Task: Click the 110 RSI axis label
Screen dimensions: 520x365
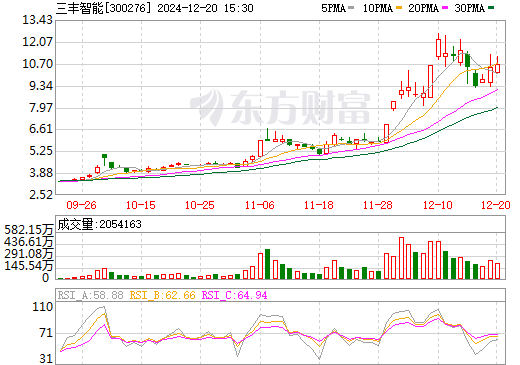Action: point(43,307)
